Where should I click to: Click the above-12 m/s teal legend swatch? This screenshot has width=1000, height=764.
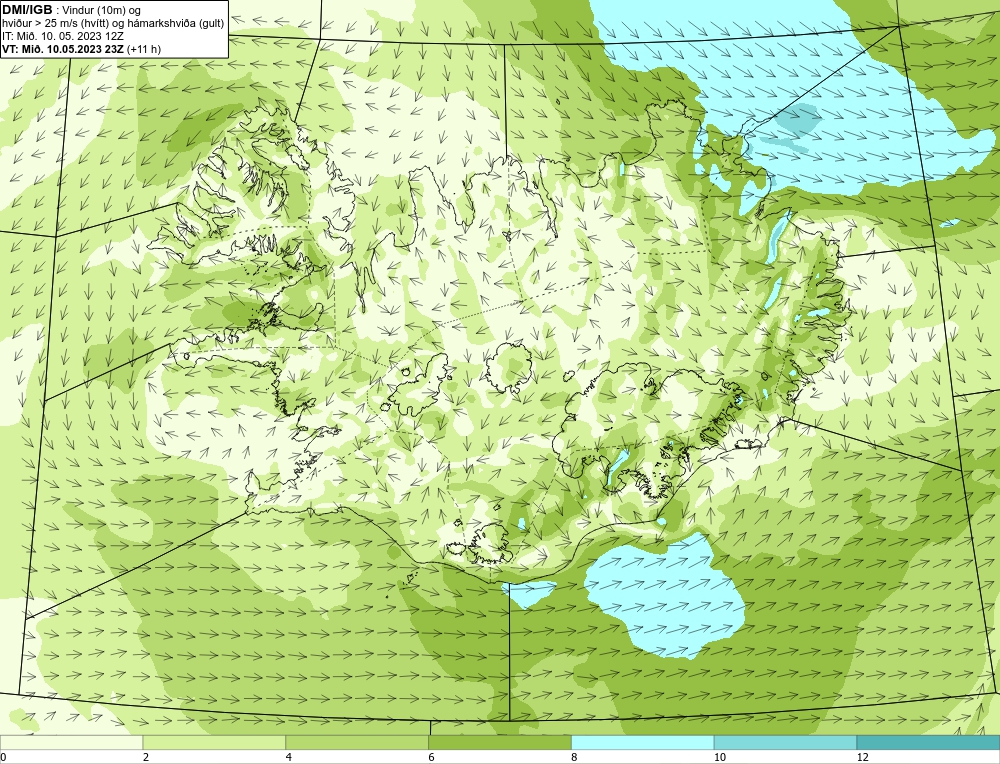929,742
